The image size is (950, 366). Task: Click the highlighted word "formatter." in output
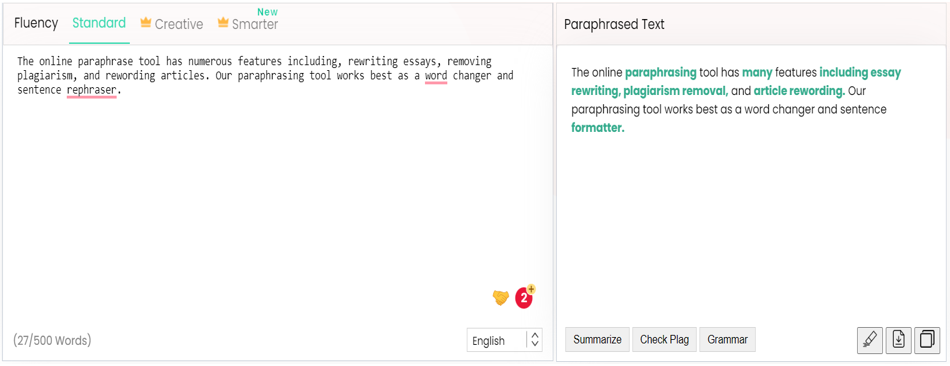[597, 128]
